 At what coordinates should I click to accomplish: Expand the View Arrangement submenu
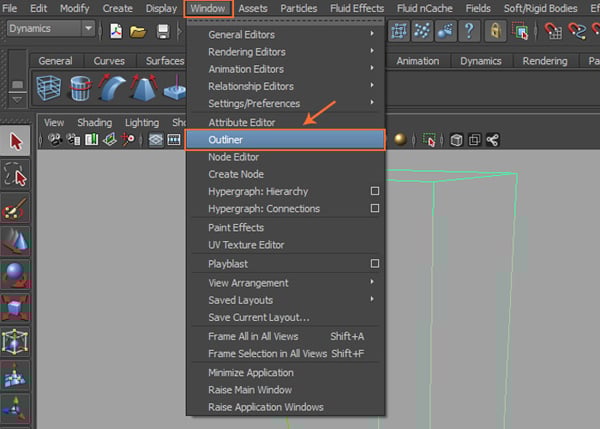(285, 283)
